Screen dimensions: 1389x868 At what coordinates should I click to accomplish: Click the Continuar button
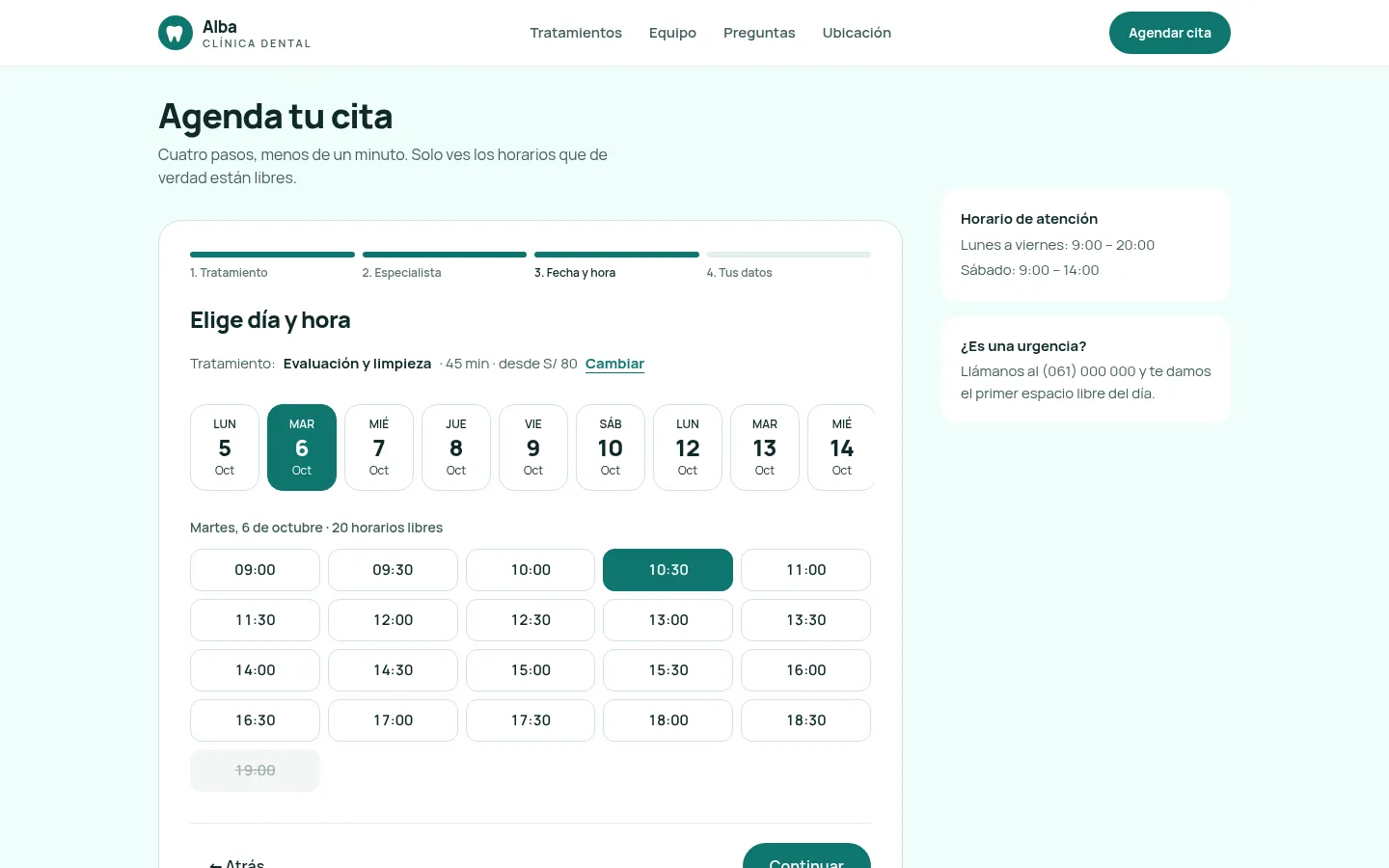[x=806, y=856]
